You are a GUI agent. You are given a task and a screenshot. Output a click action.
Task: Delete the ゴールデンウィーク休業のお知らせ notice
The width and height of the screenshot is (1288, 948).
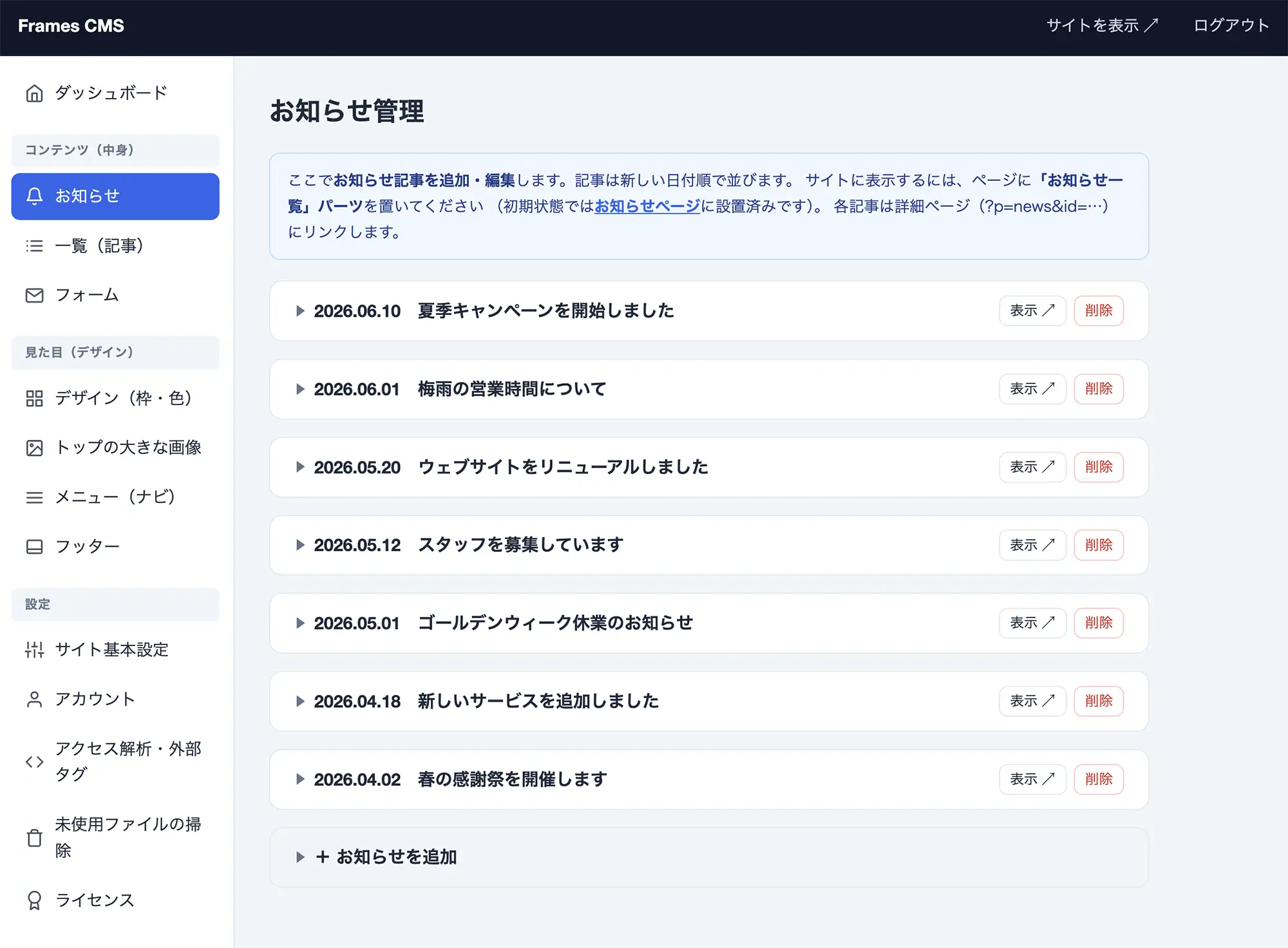pos(1099,623)
